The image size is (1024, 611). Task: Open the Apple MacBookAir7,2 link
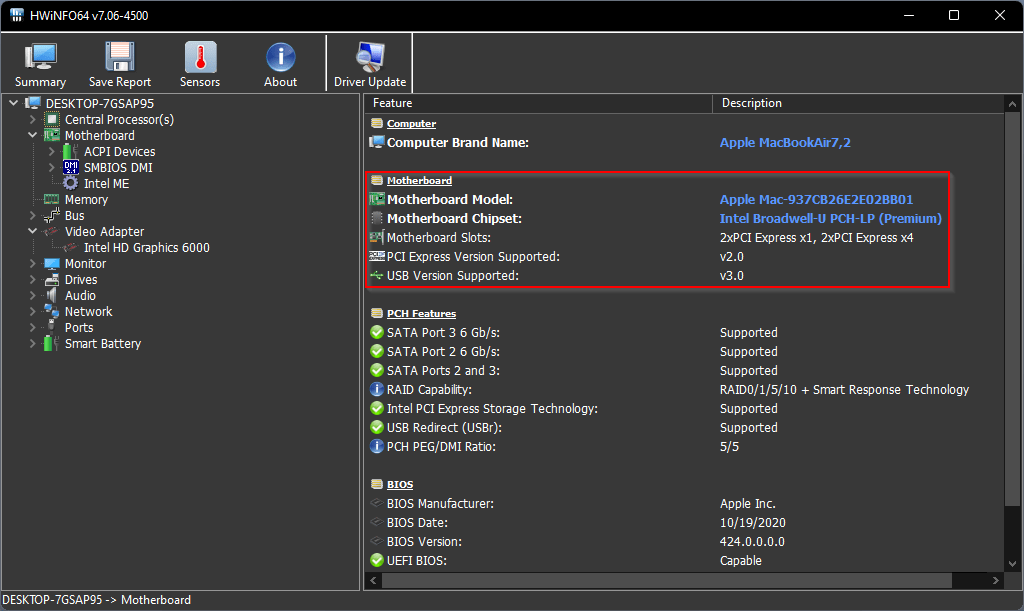coord(785,142)
